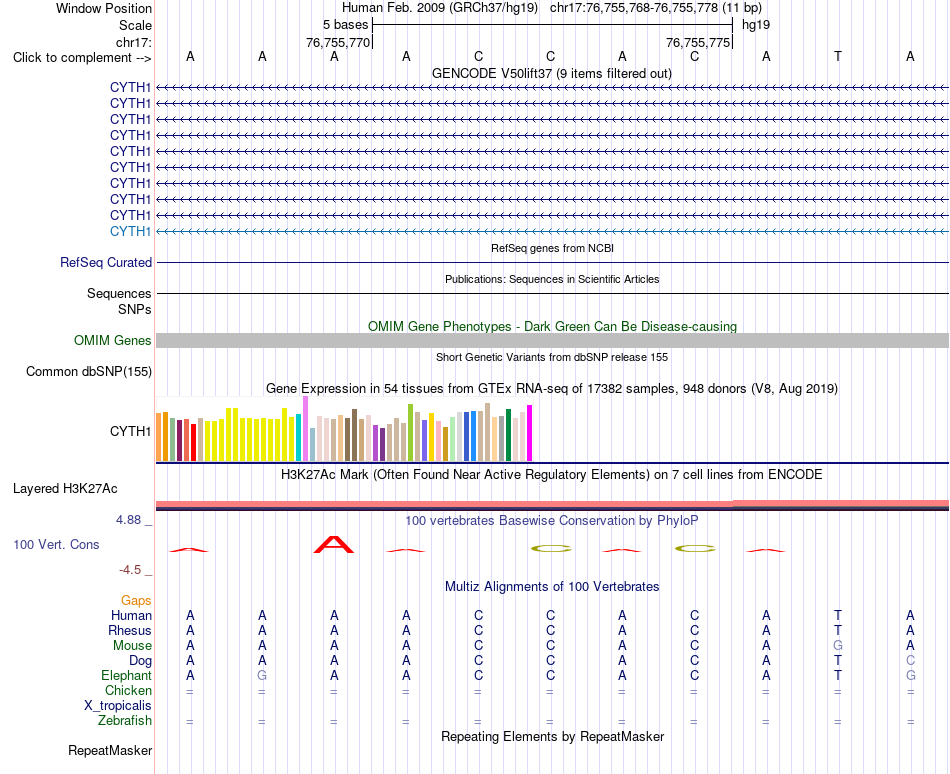This screenshot has width=950, height=774.
Task: Click the 76,755,775 ruler coordinate
Action: tap(698, 42)
